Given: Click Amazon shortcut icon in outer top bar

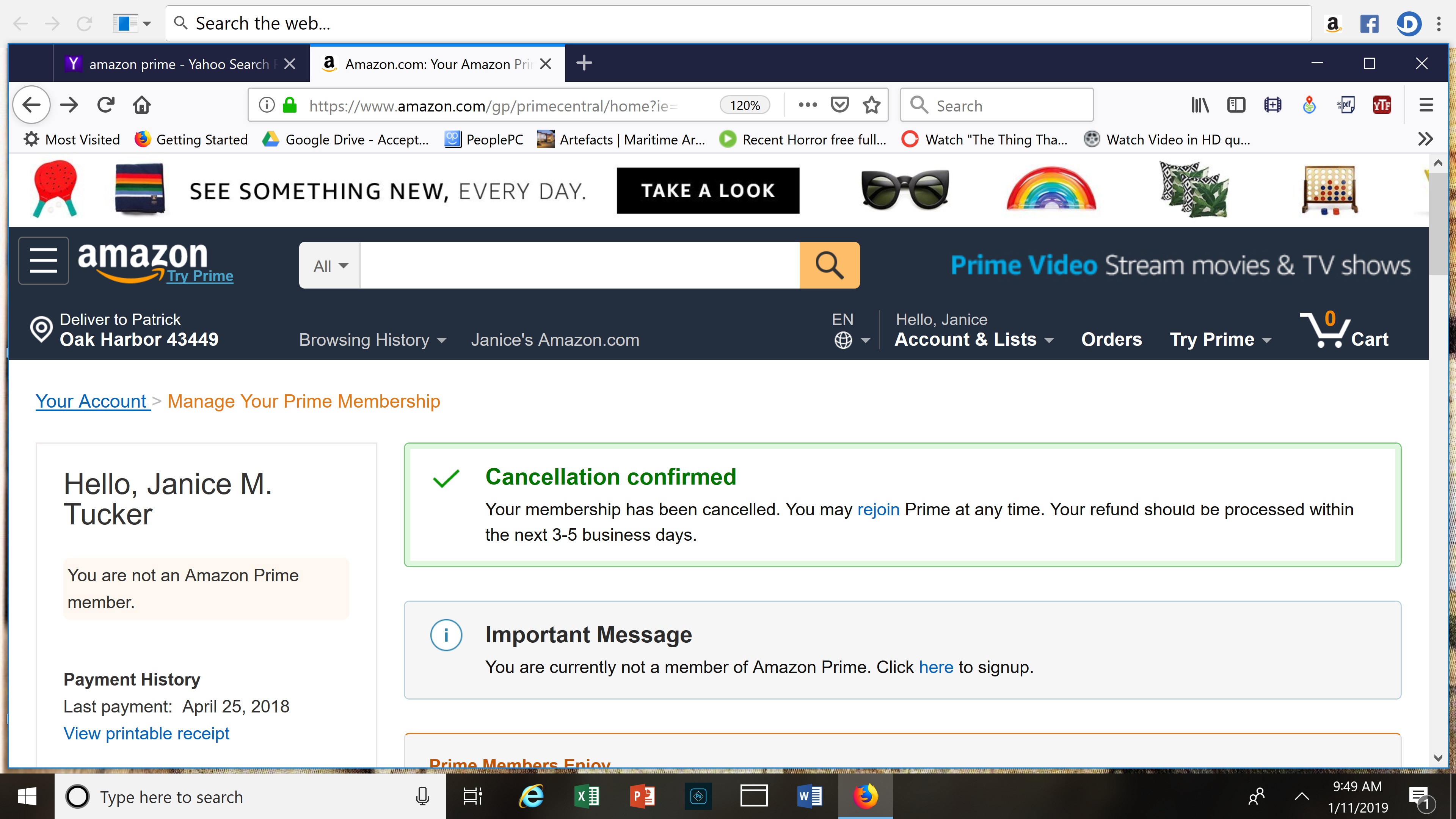Looking at the screenshot, I should click(x=1333, y=24).
